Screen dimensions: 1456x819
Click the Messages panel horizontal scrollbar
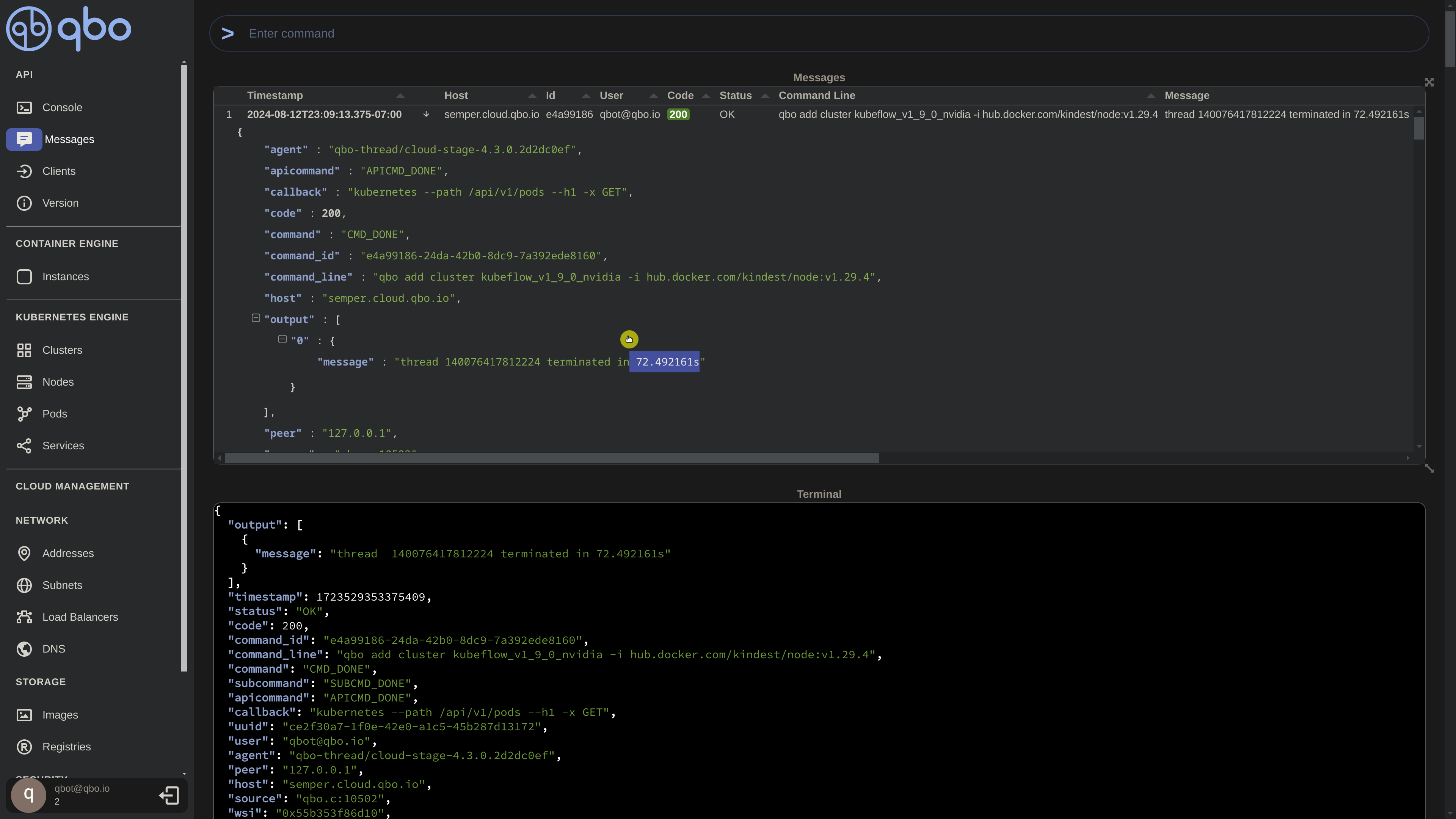click(552, 458)
